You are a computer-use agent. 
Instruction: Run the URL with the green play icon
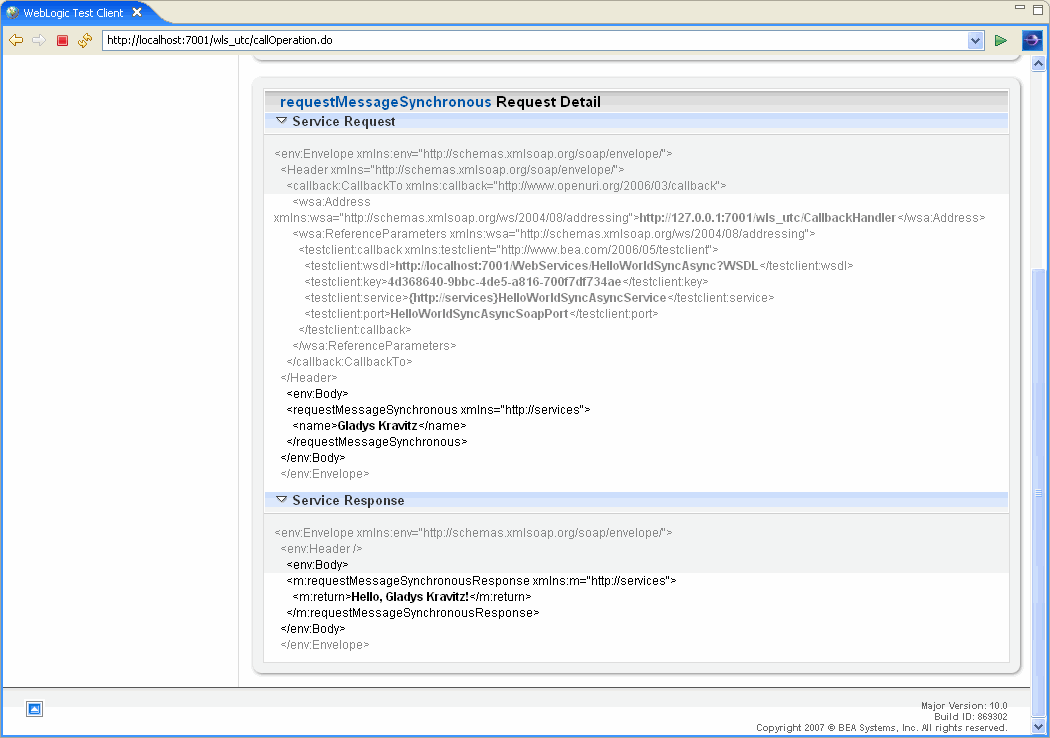[x=1000, y=40]
